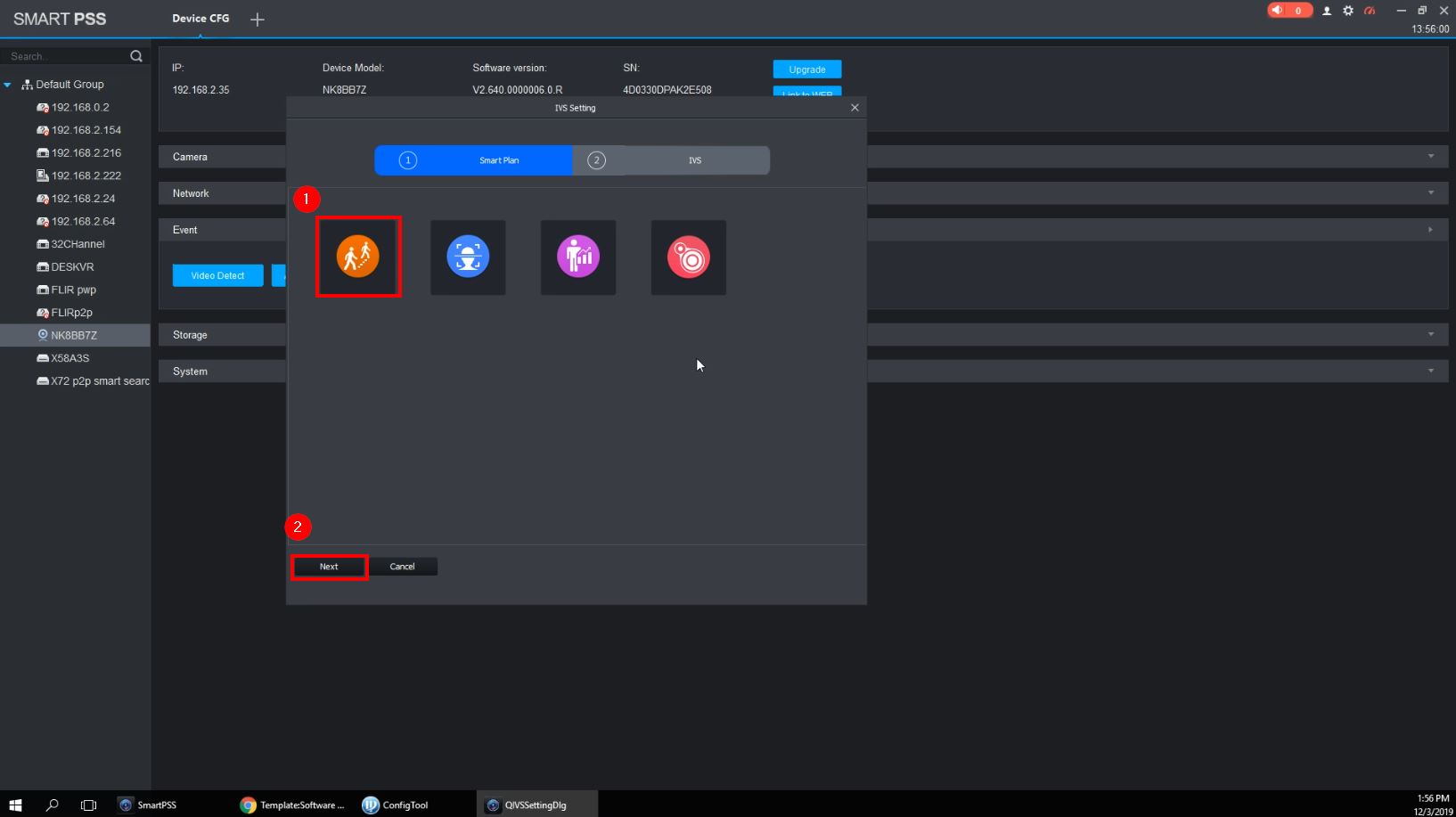The height and width of the screenshot is (817, 1456).
Task: Switch to SmartPSS in the taskbar
Action: 148,805
